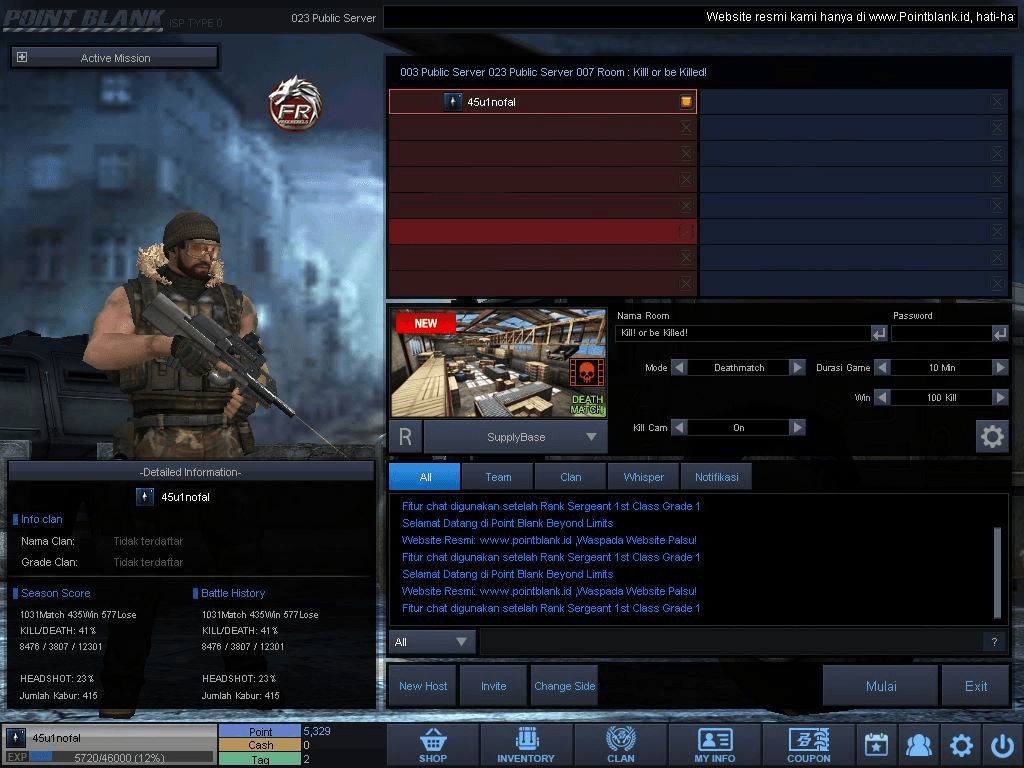Open advanced room settings gear
Viewport: 1024px width, 768px height.
pyautogui.click(x=992, y=436)
